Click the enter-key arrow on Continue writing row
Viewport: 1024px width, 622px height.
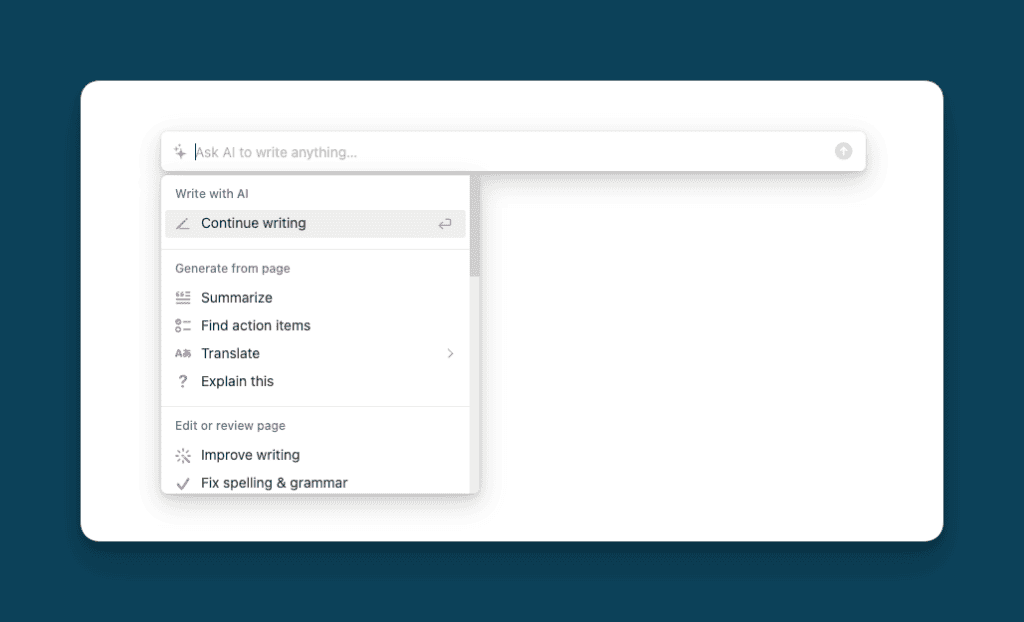coord(445,224)
